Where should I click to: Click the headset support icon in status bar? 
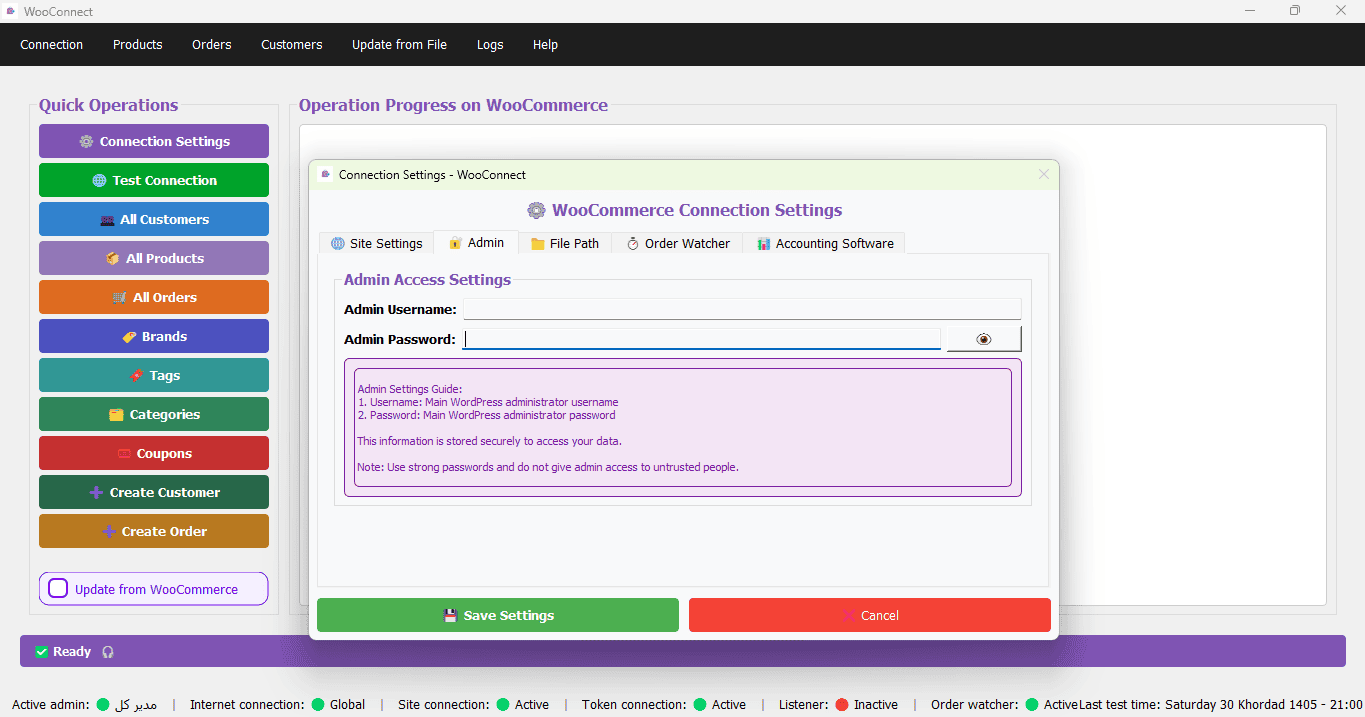pyautogui.click(x=108, y=652)
